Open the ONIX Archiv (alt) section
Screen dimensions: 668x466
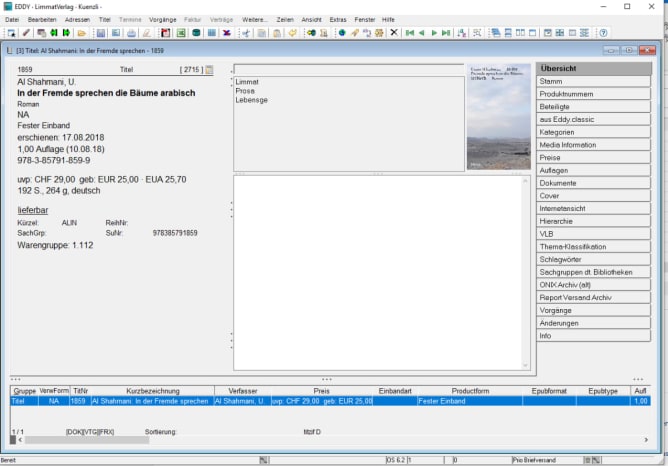click(593, 285)
